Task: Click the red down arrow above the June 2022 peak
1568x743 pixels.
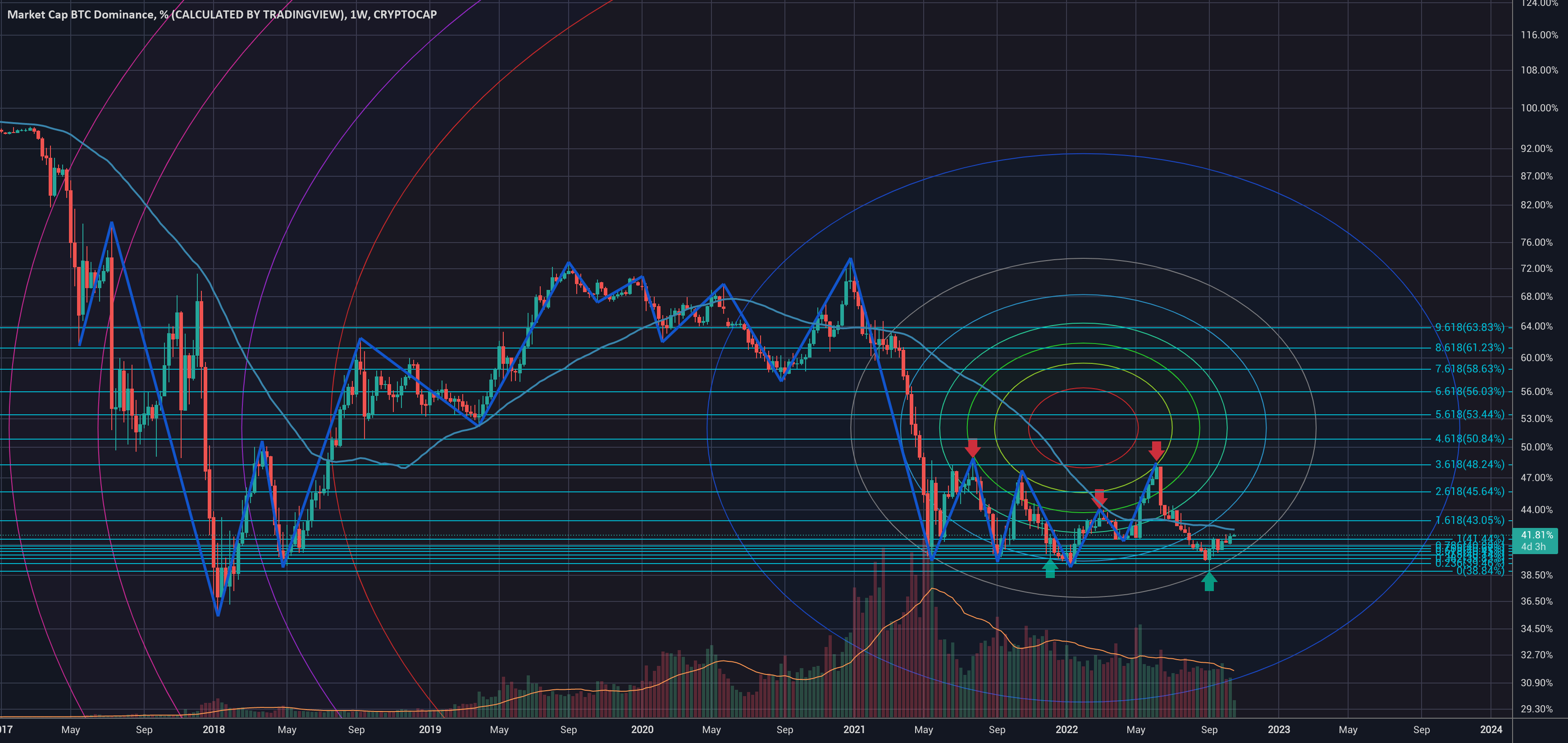Action: tap(1157, 451)
